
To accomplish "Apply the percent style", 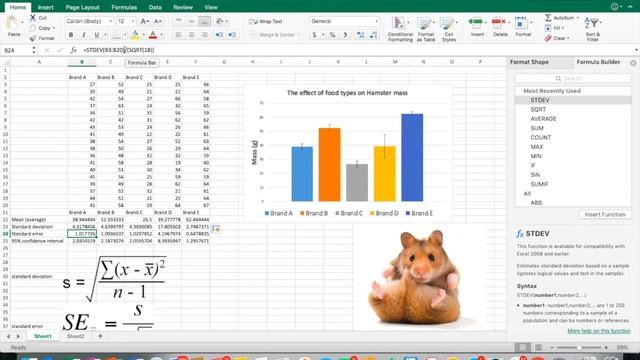I will (332, 35).
